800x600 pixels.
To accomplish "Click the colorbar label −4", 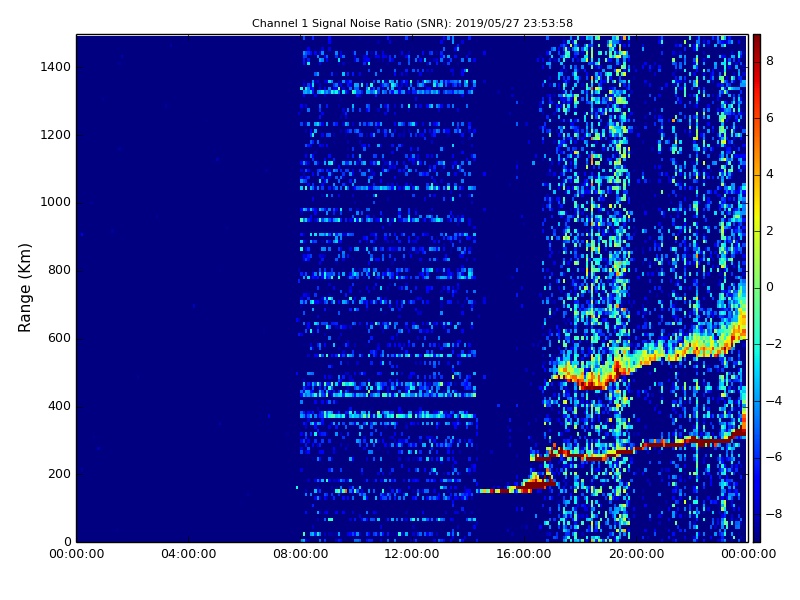I will pyautogui.click(x=774, y=401).
